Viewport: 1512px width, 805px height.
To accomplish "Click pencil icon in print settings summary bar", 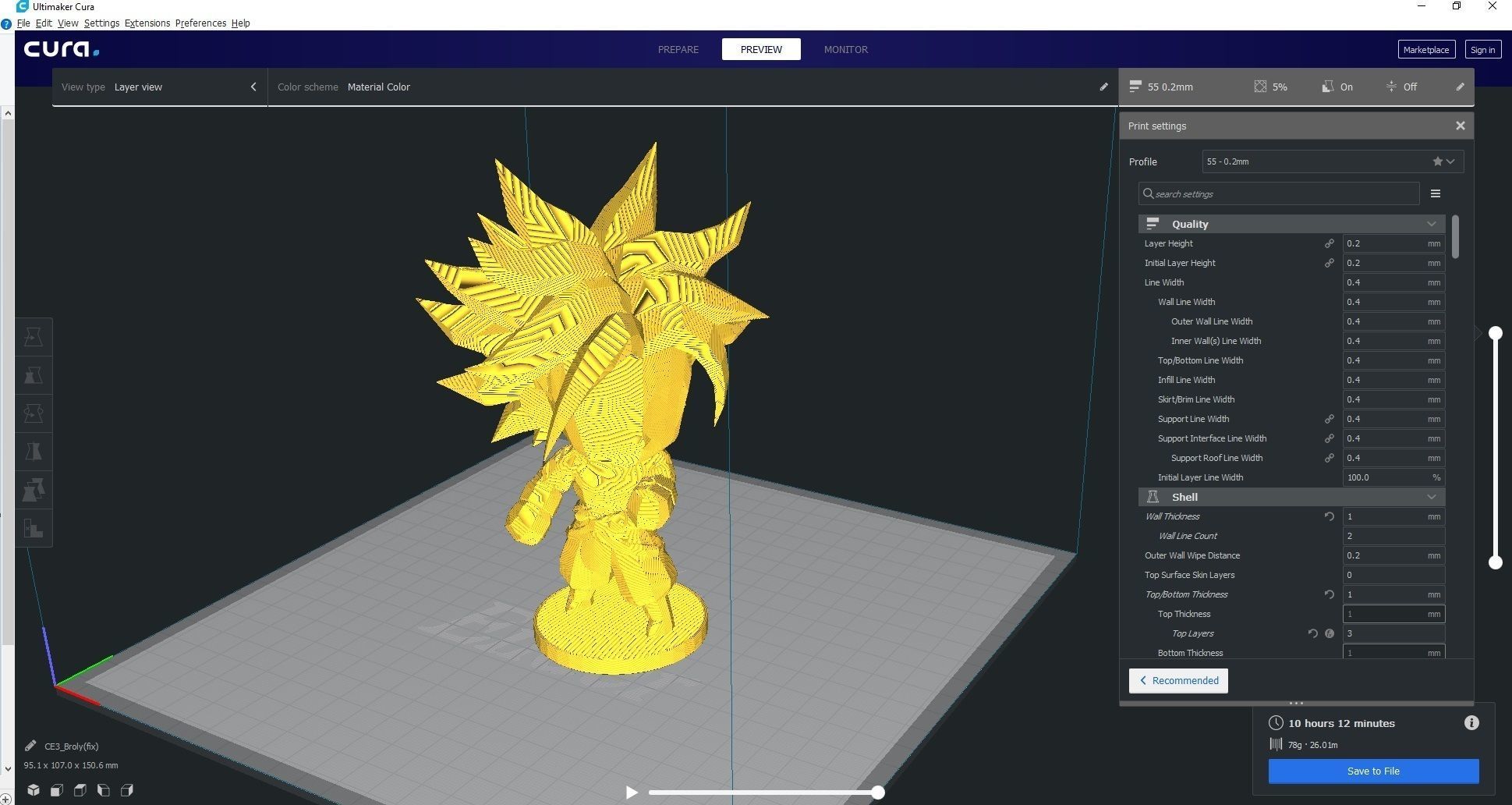I will pyautogui.click(x=1460, y=87).
